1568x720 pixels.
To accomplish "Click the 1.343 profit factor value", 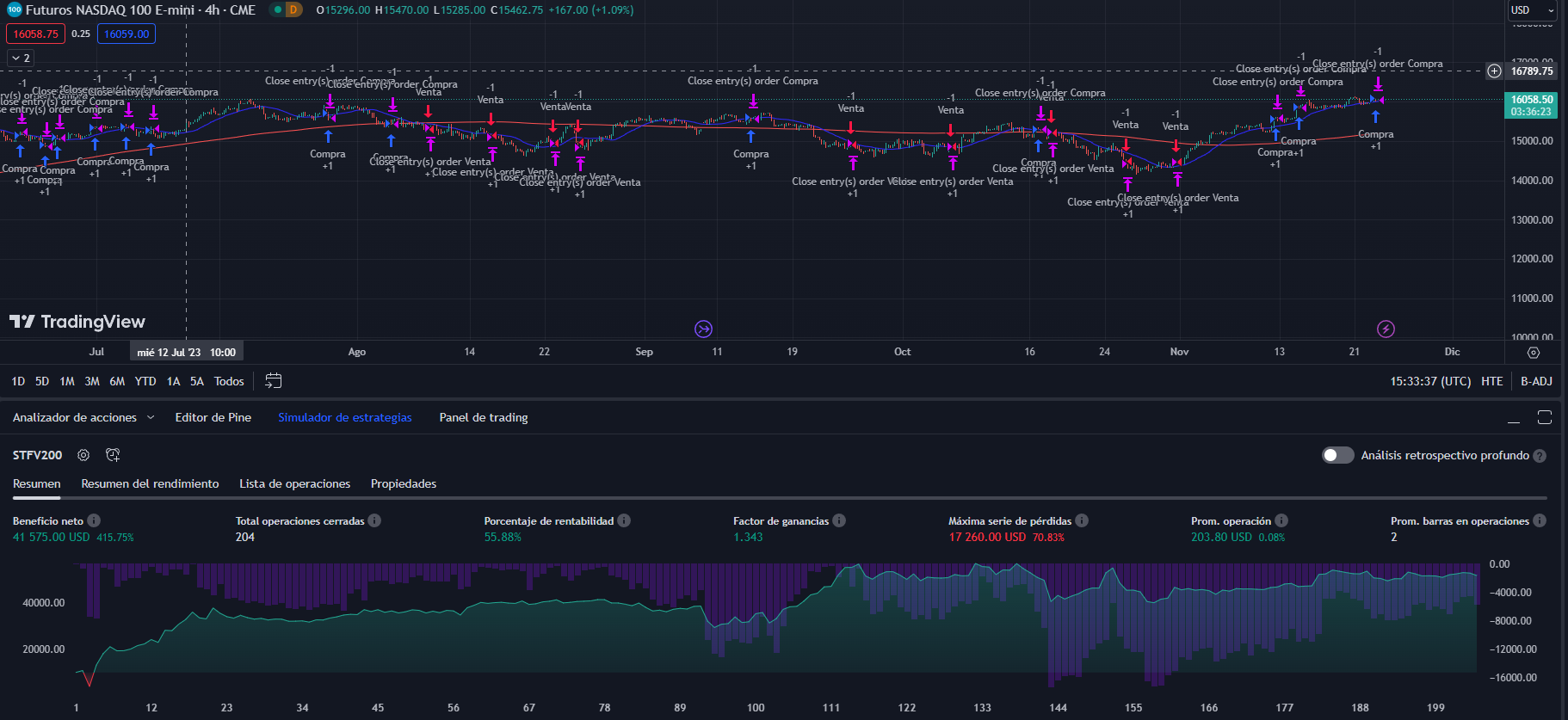I will (x=748, y=537).
